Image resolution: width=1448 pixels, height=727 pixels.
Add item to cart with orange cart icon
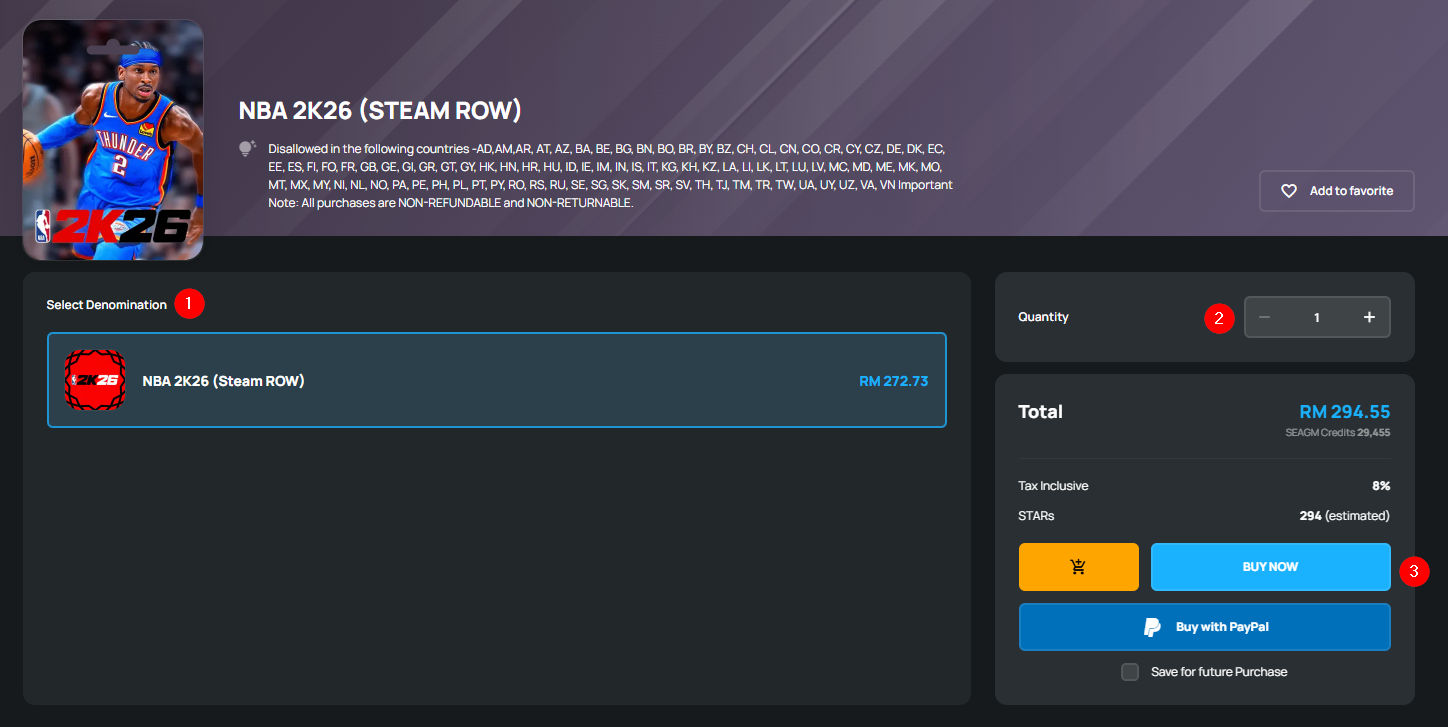(1078, 567)
